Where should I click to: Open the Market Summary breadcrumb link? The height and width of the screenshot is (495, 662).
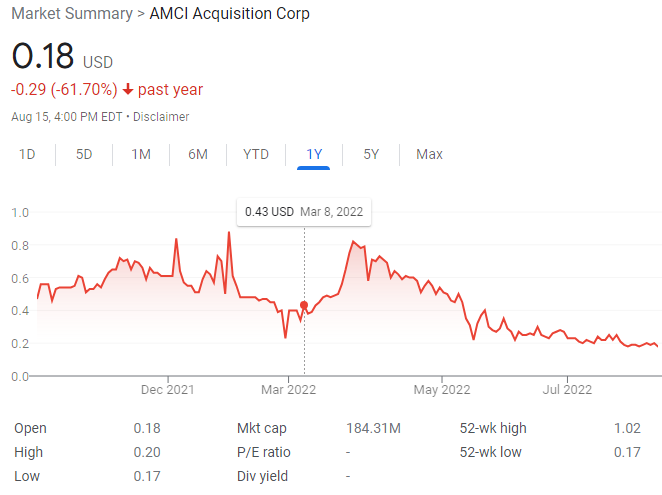click(72, 14)
